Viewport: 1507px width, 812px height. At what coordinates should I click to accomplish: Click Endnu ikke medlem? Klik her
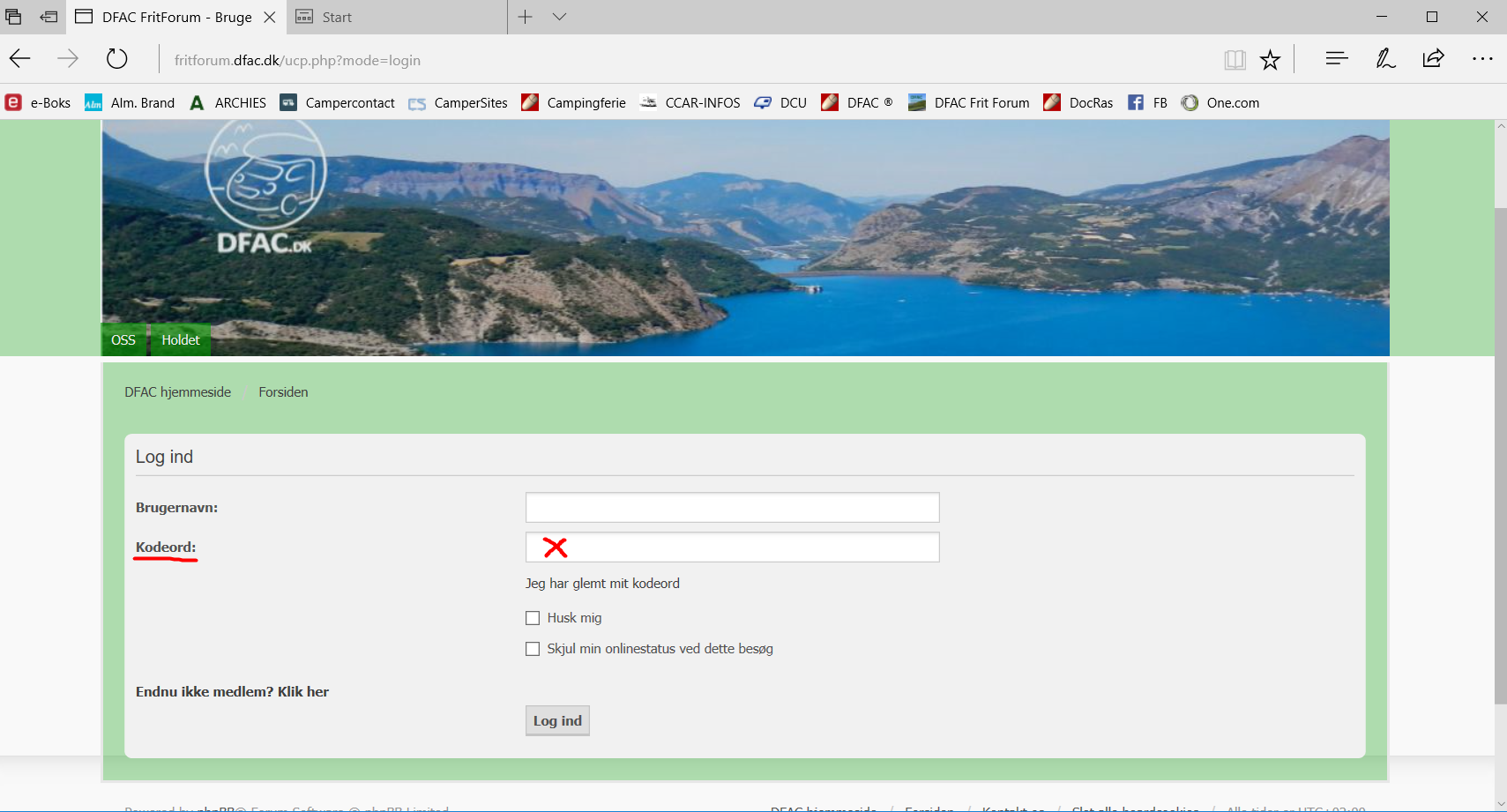pos(232,692)
